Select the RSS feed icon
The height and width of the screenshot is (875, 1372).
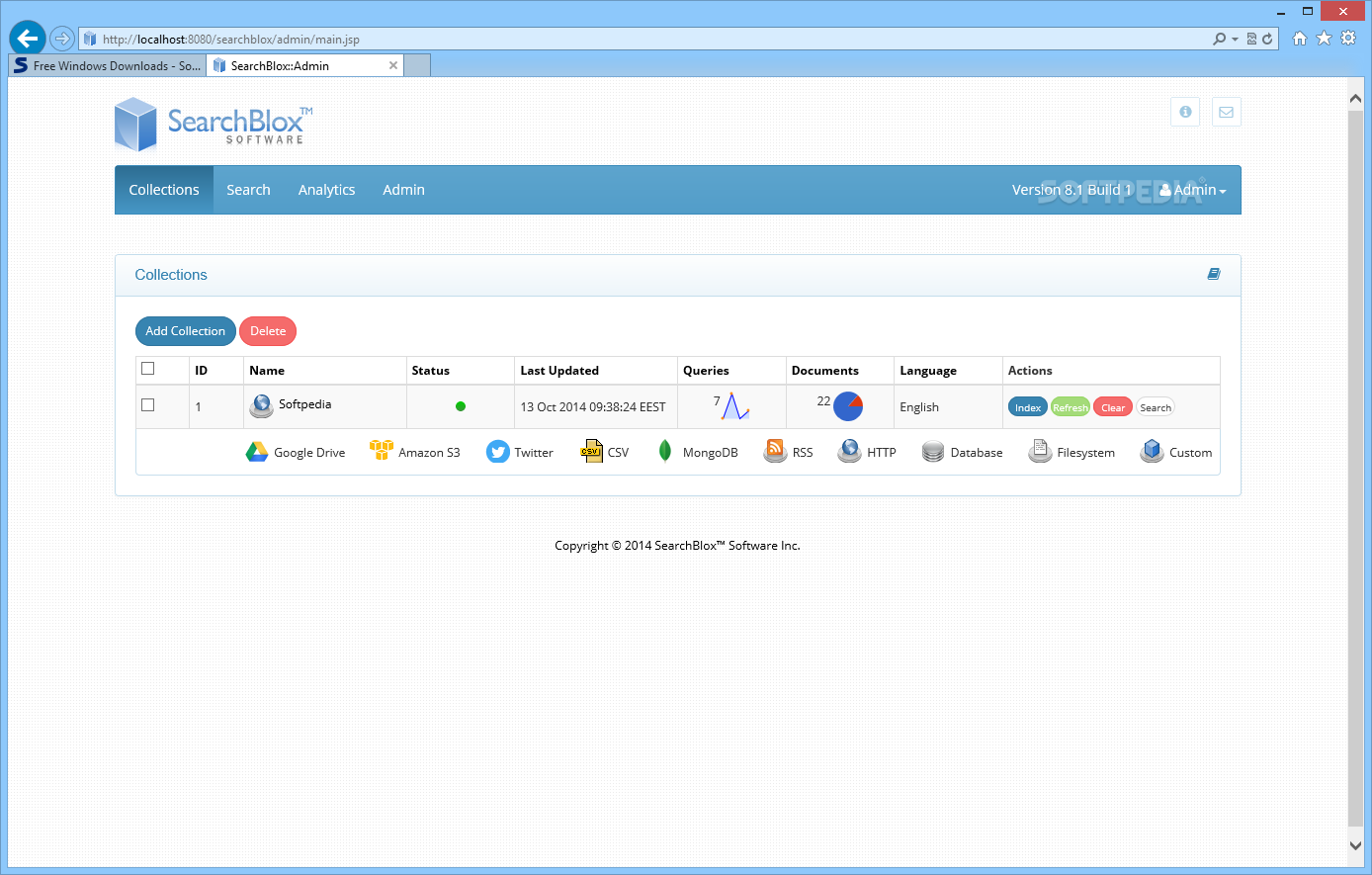click(x=776, y=452)
